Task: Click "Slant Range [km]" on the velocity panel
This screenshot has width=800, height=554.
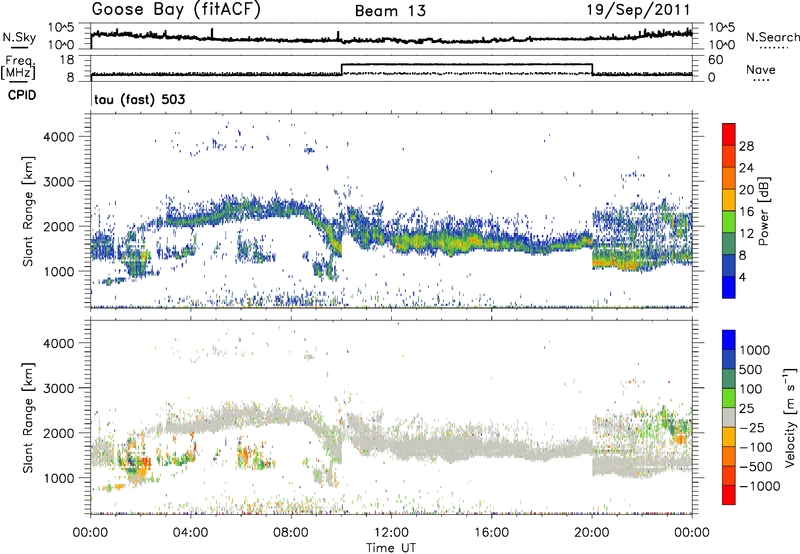Action: tap(28, 417)
